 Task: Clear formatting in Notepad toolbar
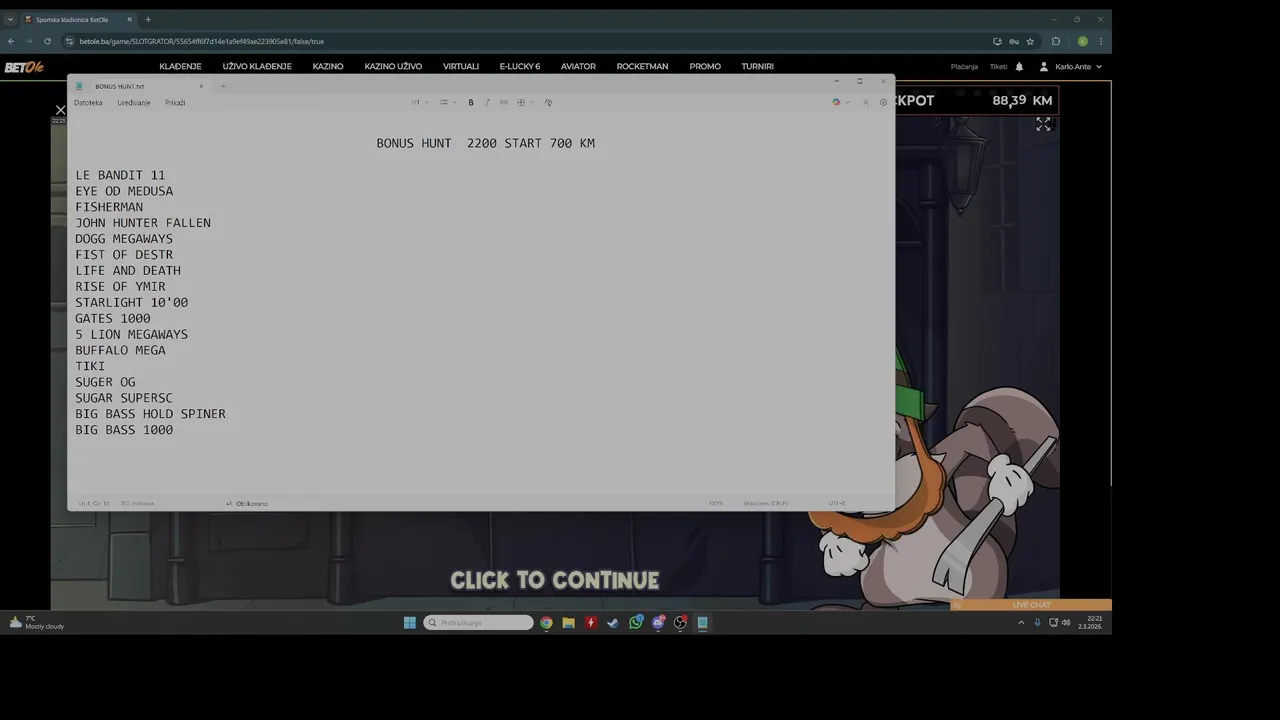(548, 102)
